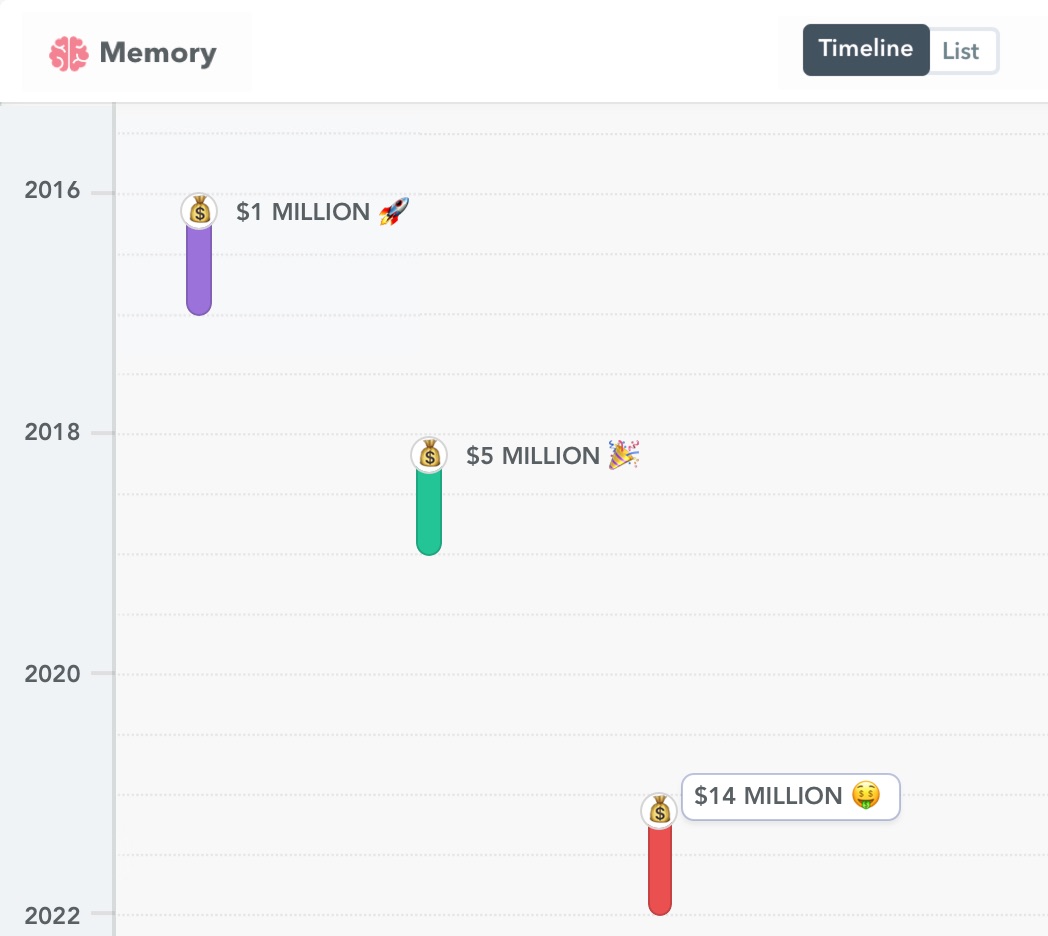Click the 2016 year label
This screenshot has width=1048, height=936.
tap(52, 191)
